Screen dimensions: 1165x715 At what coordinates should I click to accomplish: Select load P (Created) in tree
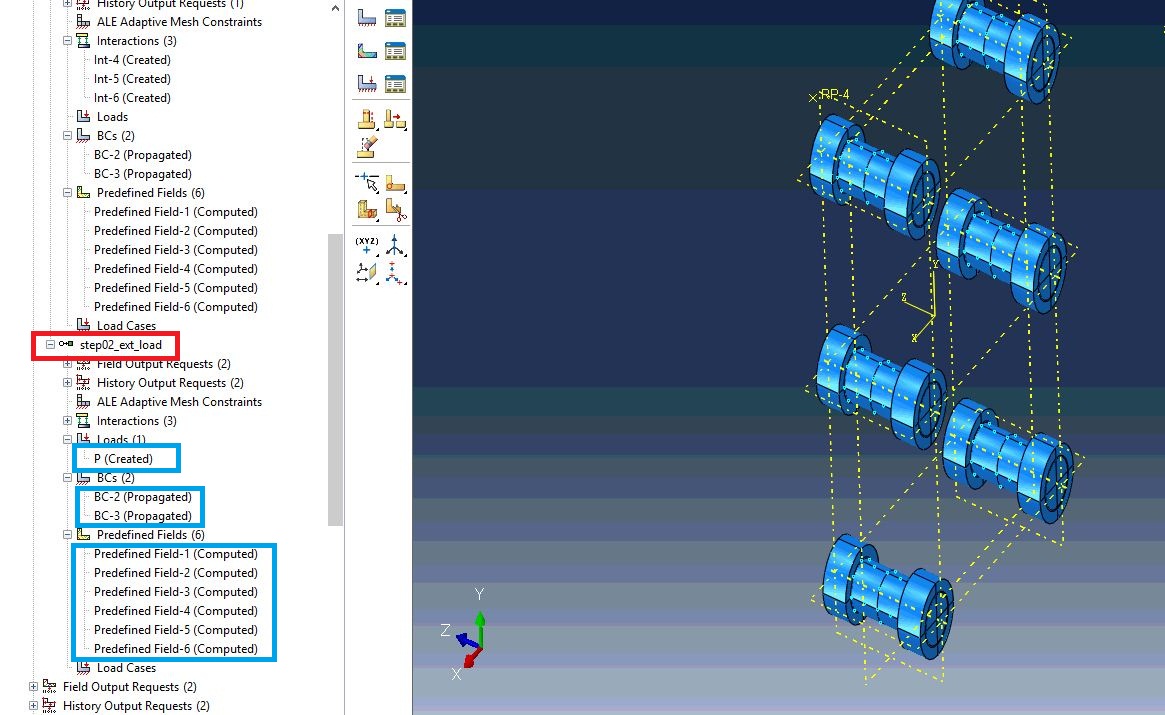point(123,459)
